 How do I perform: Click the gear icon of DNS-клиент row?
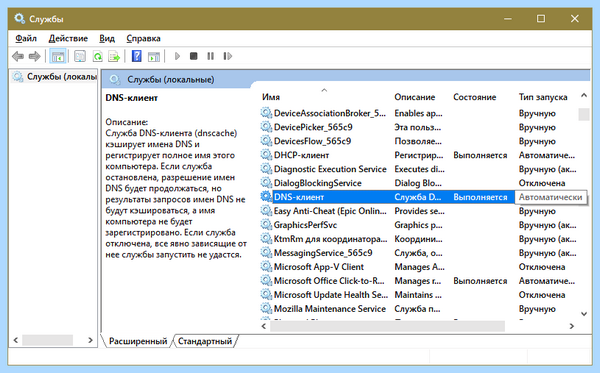(266, 197)
